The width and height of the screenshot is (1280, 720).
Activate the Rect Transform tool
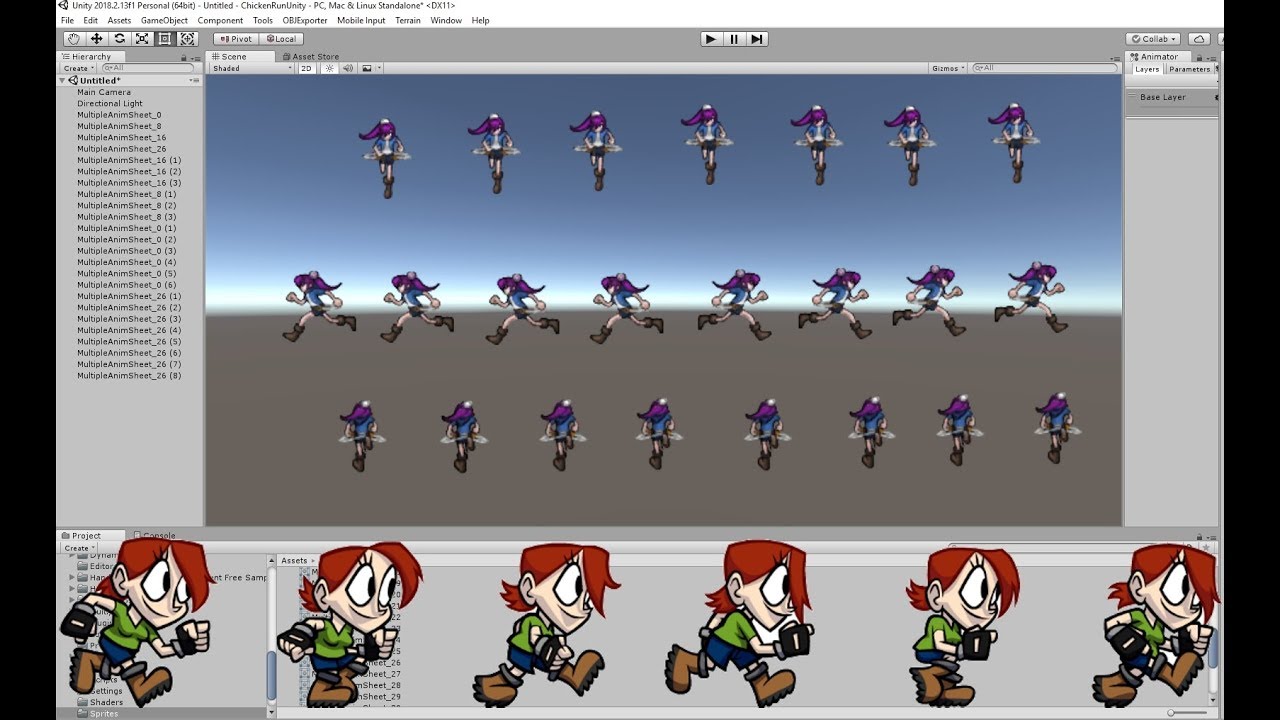pos(165,39)
